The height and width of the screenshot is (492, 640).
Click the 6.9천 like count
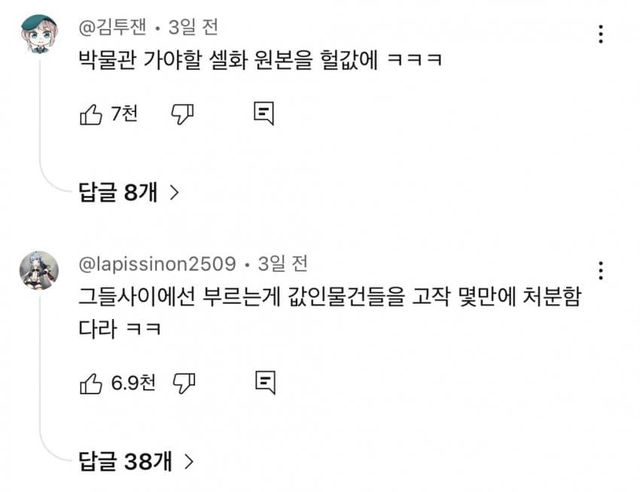pos(132,382)
